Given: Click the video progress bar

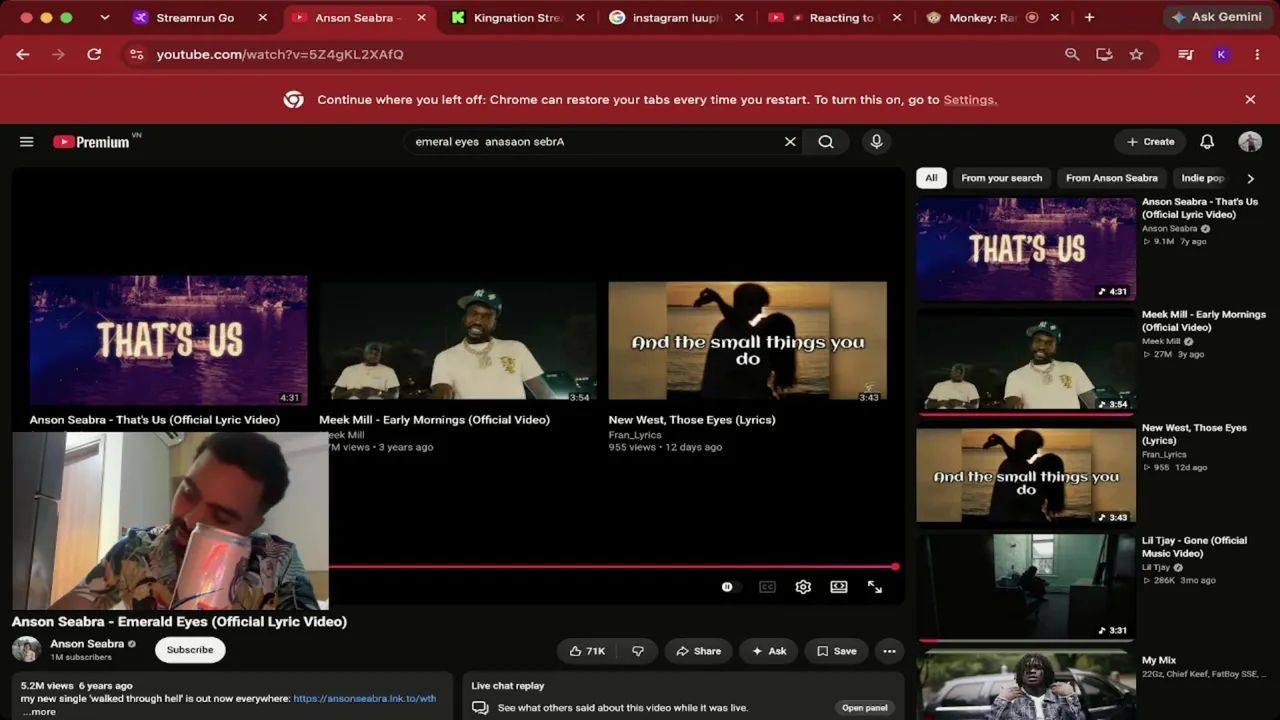Looking at the screenshot, I should (x=612, y=567).
